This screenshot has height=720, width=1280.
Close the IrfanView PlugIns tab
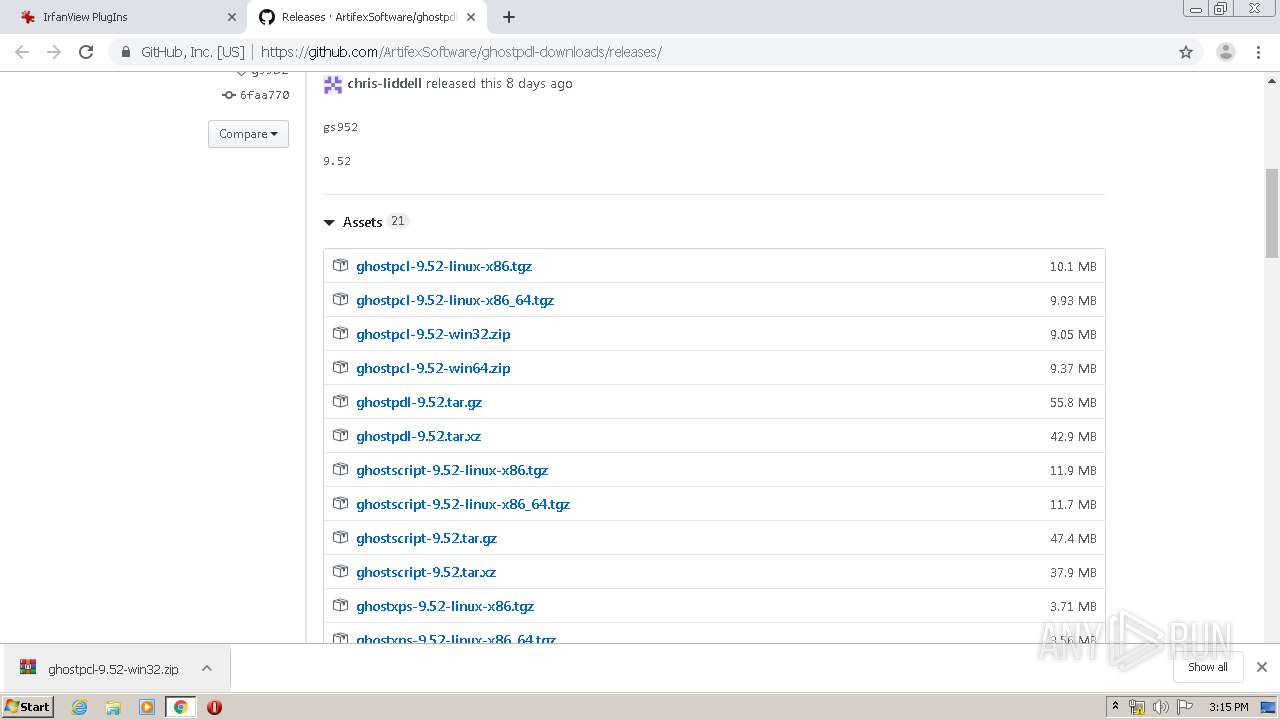[232, 17]
